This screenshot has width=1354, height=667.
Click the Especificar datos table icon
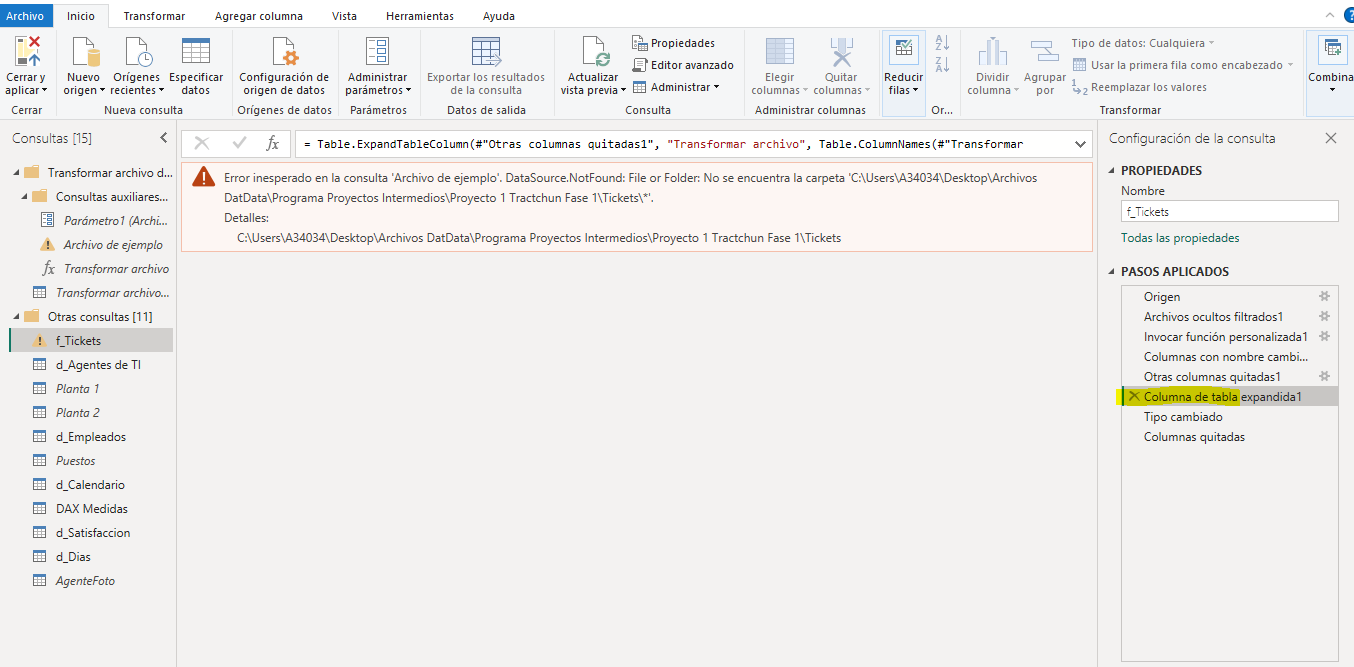(x=196, y=52)
